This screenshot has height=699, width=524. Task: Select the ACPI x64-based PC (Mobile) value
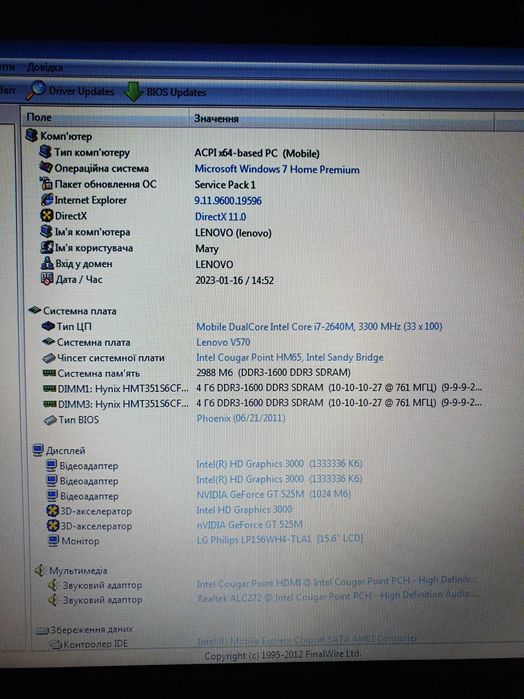point(257,154)
